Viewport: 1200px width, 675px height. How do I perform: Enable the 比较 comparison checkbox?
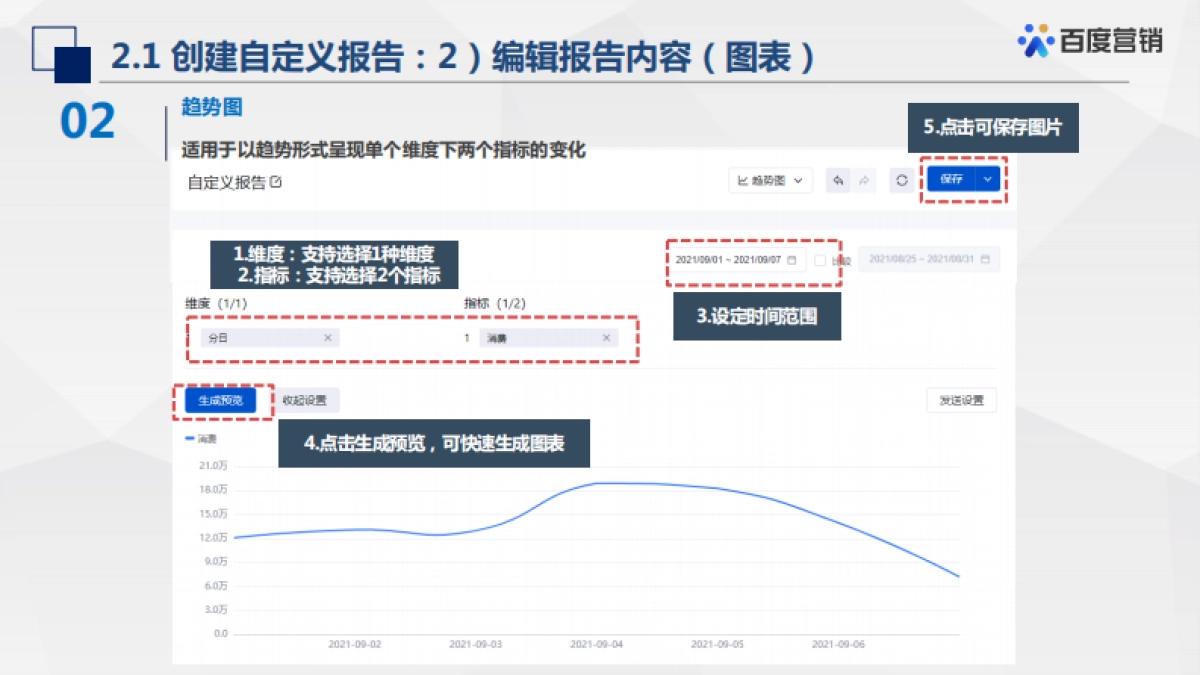pyautogui.click(x=821, y=260)
